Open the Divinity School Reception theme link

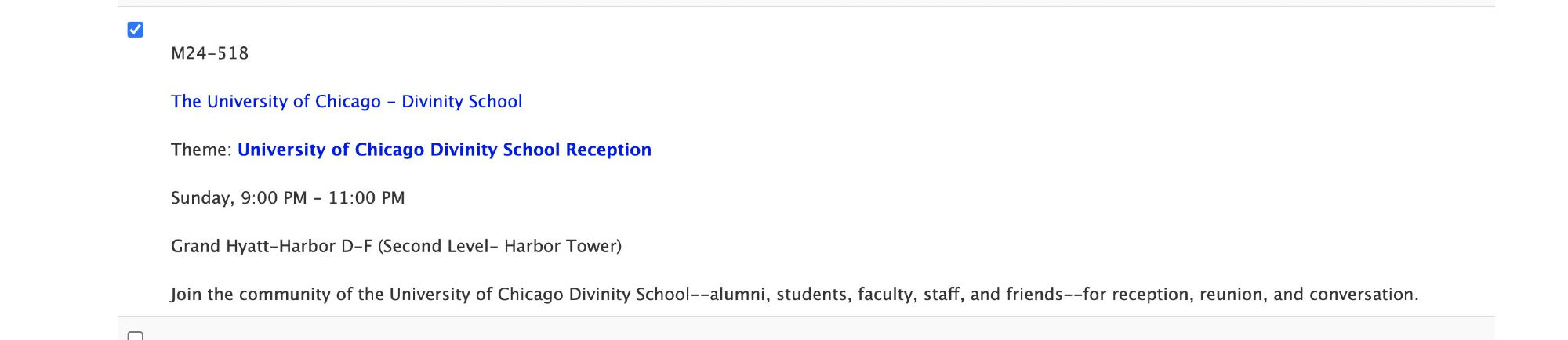(x=444, y=150)
